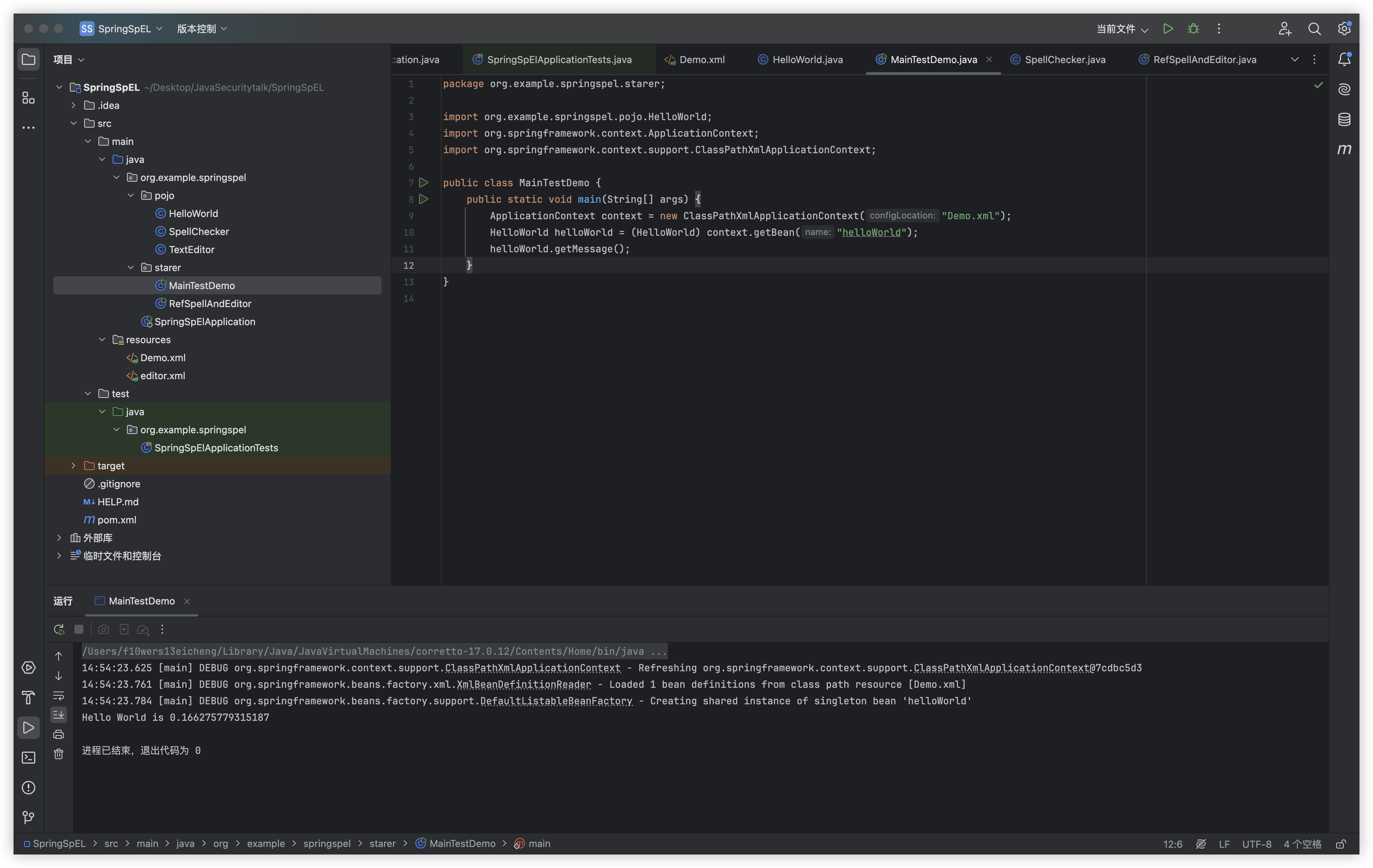Screen dimensions: 1373x868
Task: Open the 版本控制 dropdown
Action: coord(202,29)
